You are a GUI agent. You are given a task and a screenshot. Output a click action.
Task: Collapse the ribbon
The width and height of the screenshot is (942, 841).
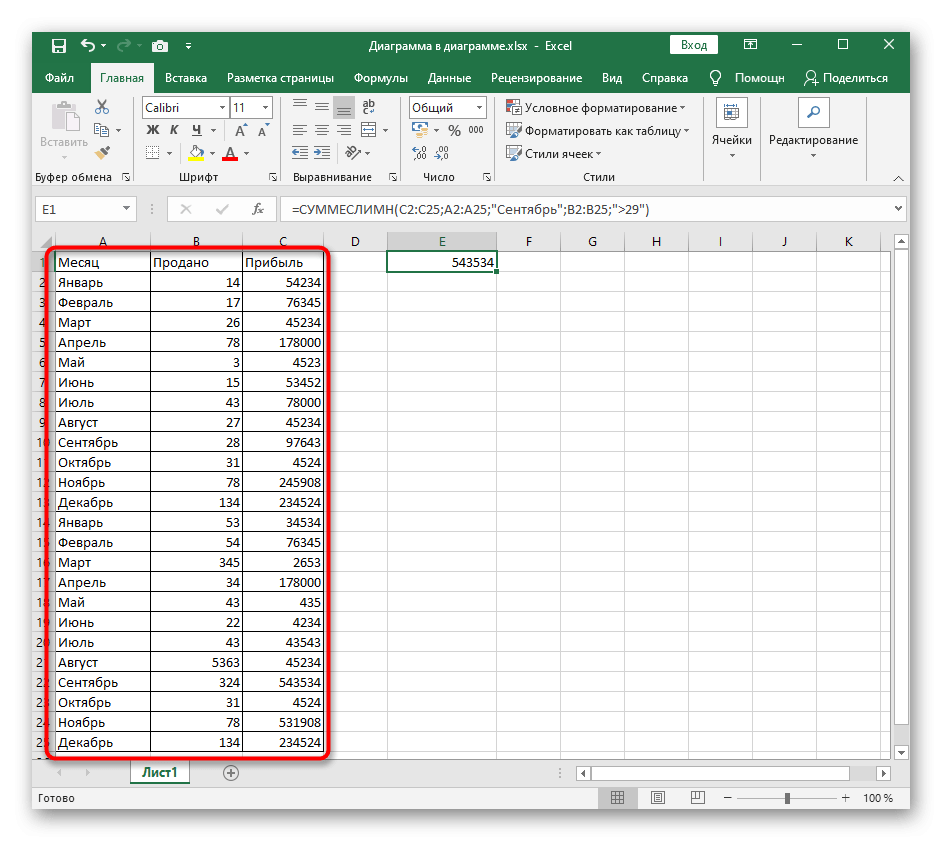[898, 178]
